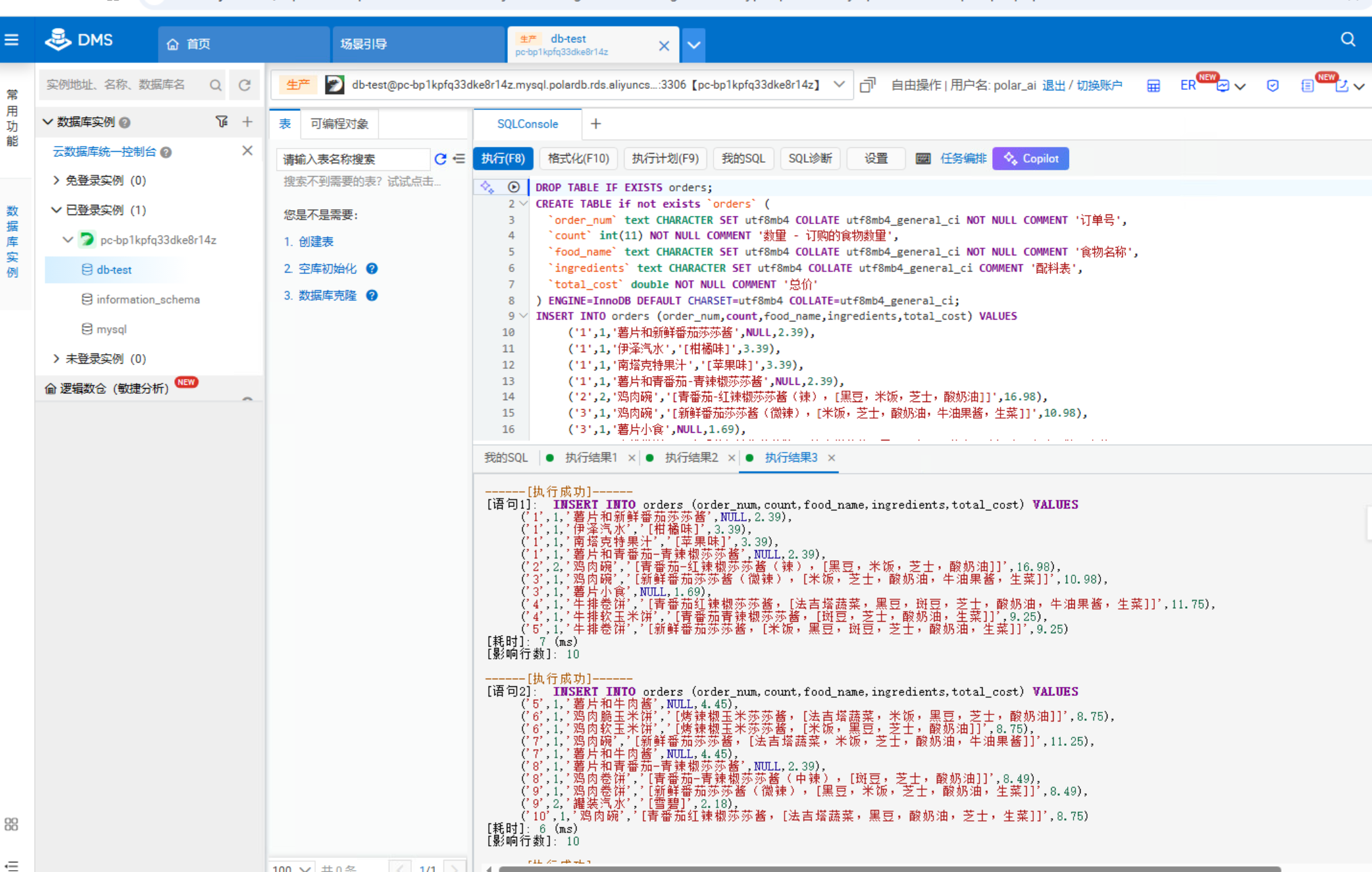Click the 任务编排 link

click(x=963, y=159)
